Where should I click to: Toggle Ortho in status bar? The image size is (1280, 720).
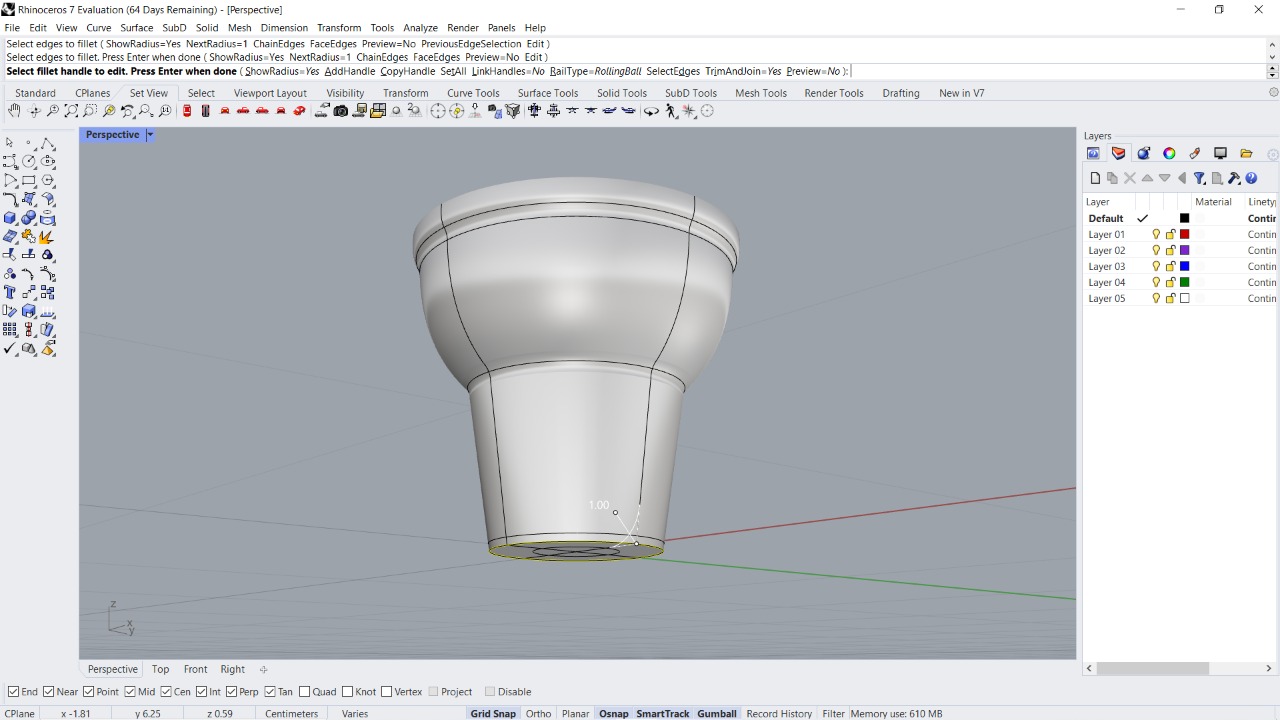click(538, 714)
